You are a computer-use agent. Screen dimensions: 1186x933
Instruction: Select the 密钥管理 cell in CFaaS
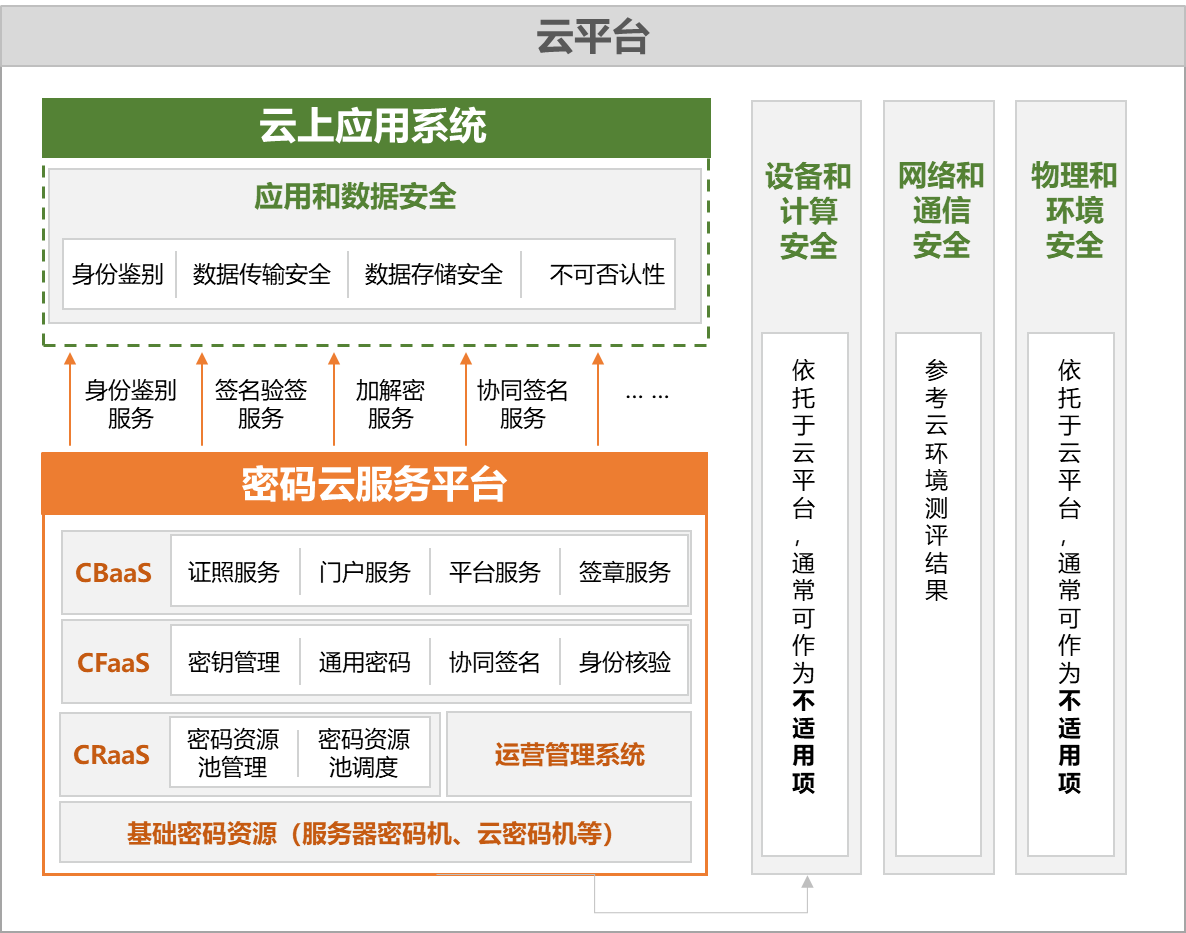(x=234, y=662)
